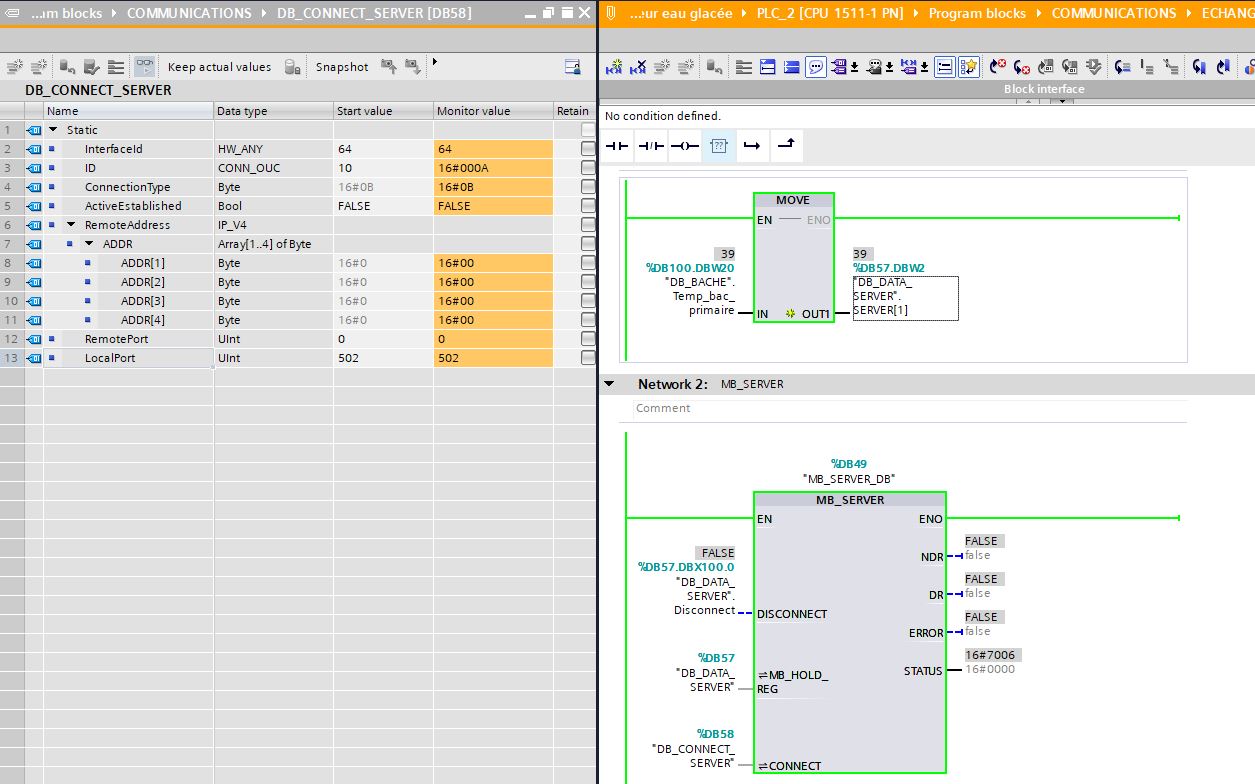Image resolution: width=1255 pixels, height=784 pixels.
Task: Toggle free-form comments speech bubble icon
Action: click(817, 67)
